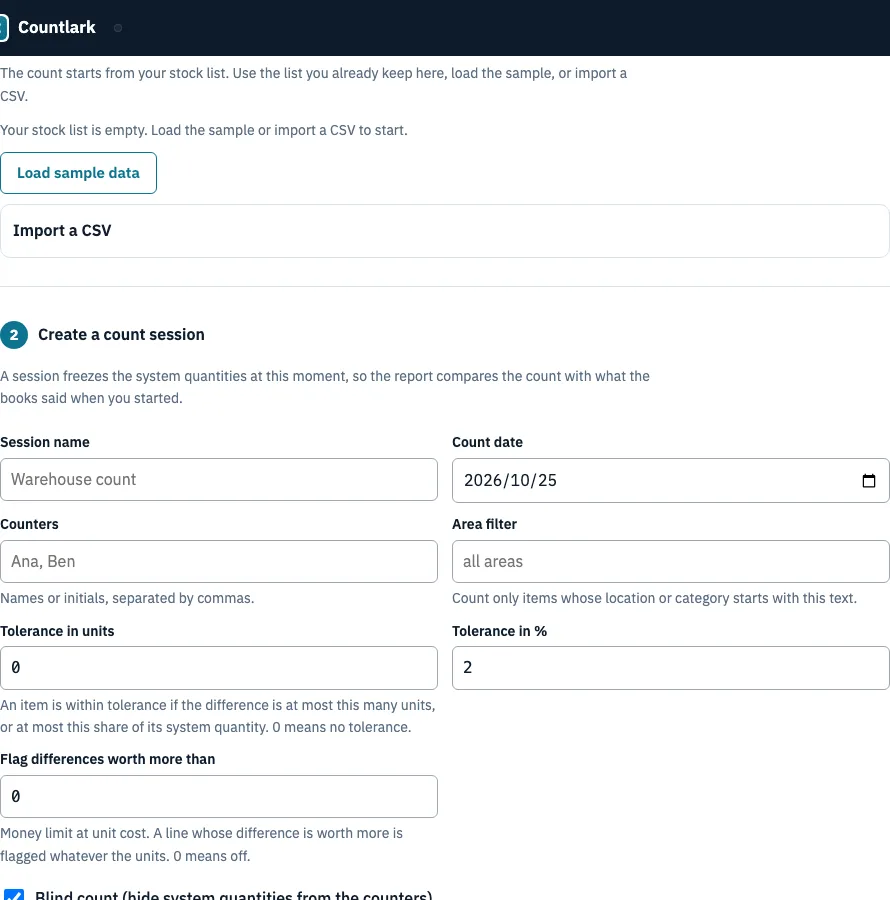Click the Count date value 2026/10/25
Image resolution: width=890 pixels, height=900 pixels.
(x=510, y=480)
